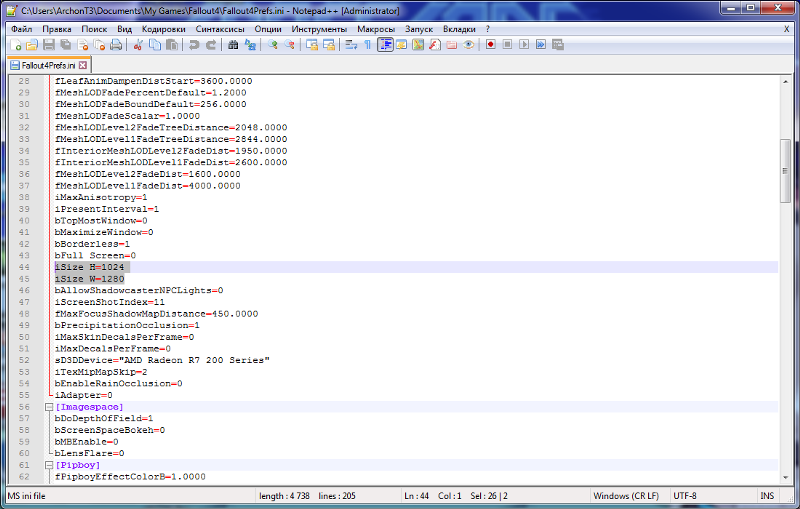Viewport: 800px width, 509px height.
Task: Click the Zoom Out magnifier icon
Action: (x=289, y=45)
